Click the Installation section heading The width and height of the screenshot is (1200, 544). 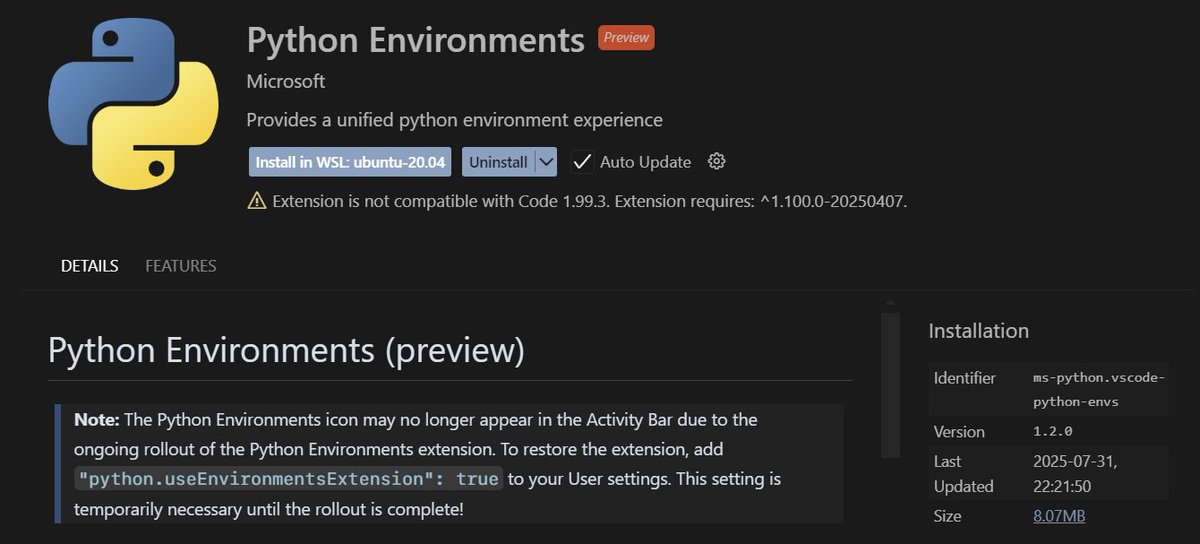pos(978,331)
